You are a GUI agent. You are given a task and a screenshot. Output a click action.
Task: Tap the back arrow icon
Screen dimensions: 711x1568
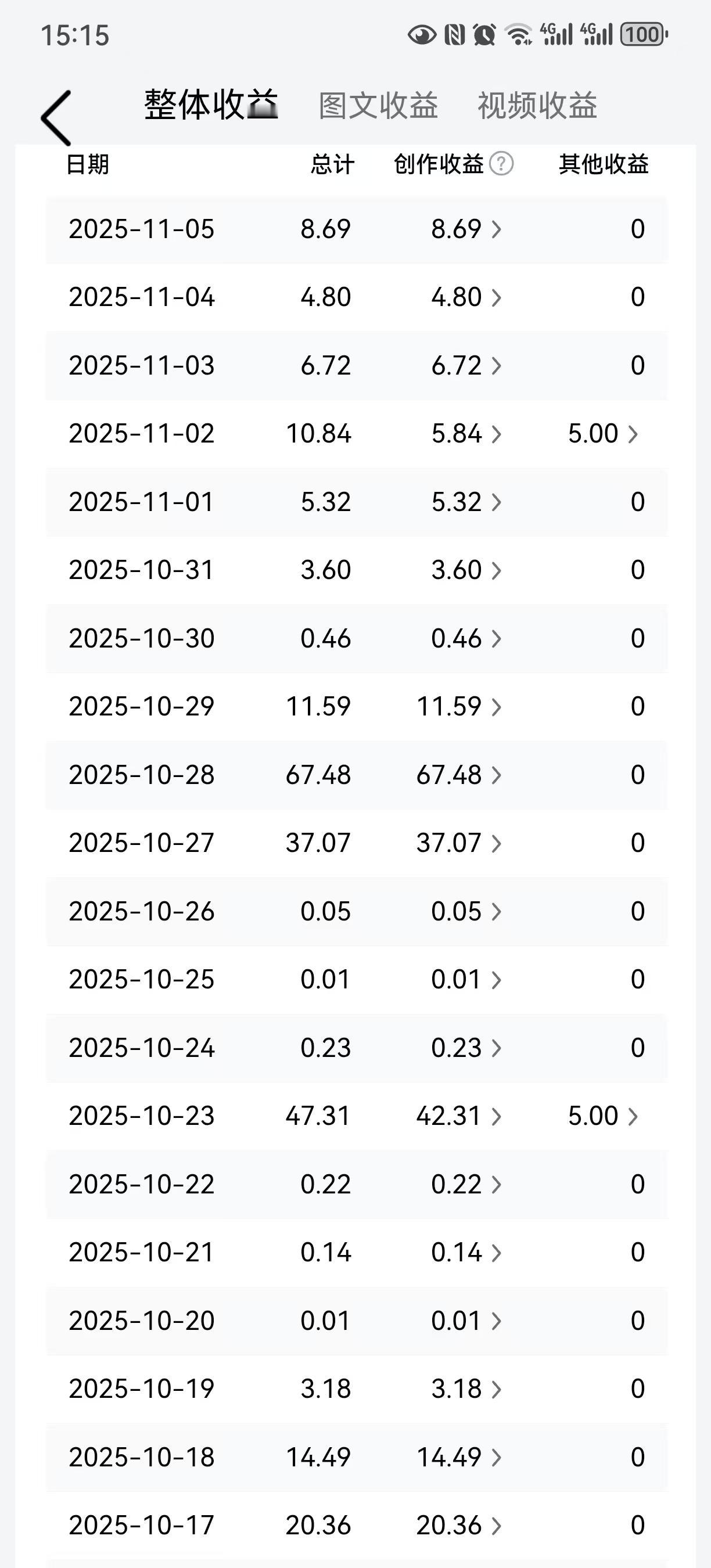[56, 118]
